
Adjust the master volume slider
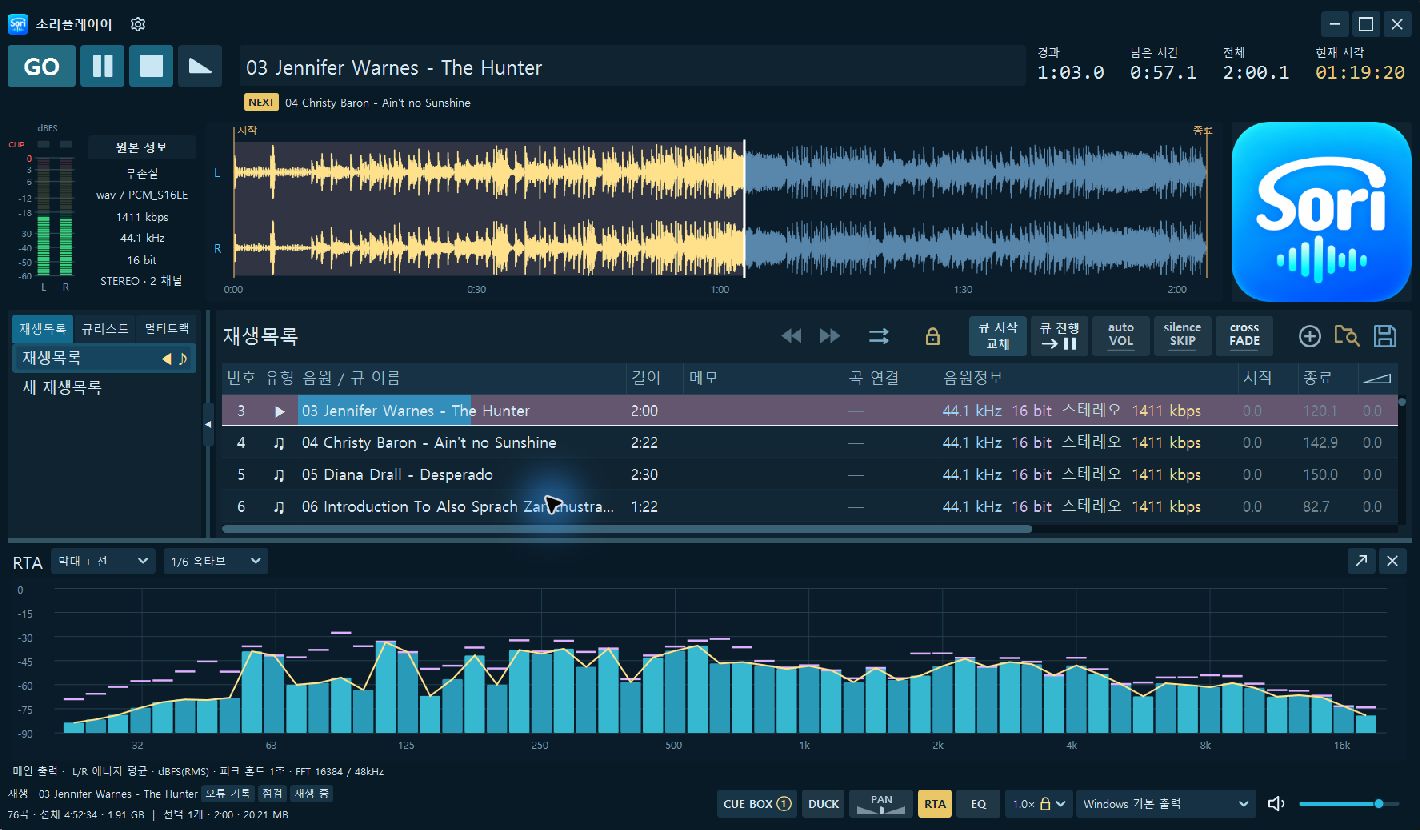click(1348, 804)
